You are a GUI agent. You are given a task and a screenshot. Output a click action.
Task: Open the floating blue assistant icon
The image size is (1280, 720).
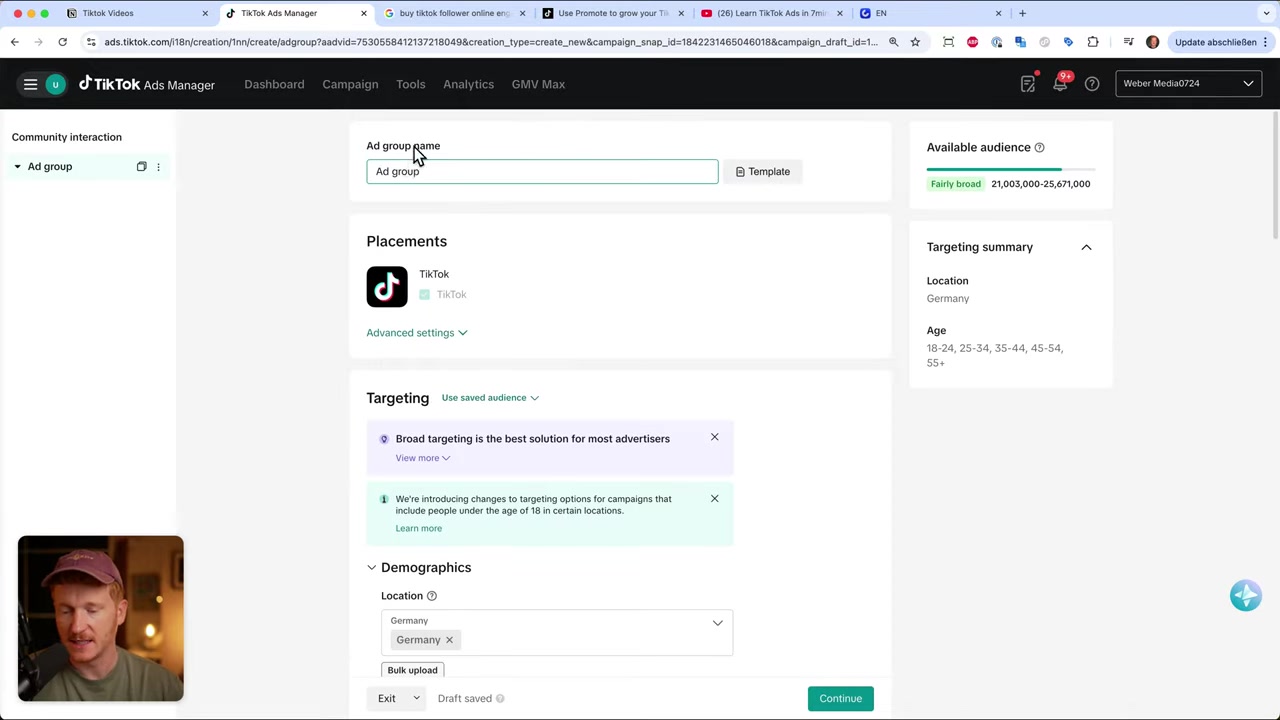(x=1245, y=595)
